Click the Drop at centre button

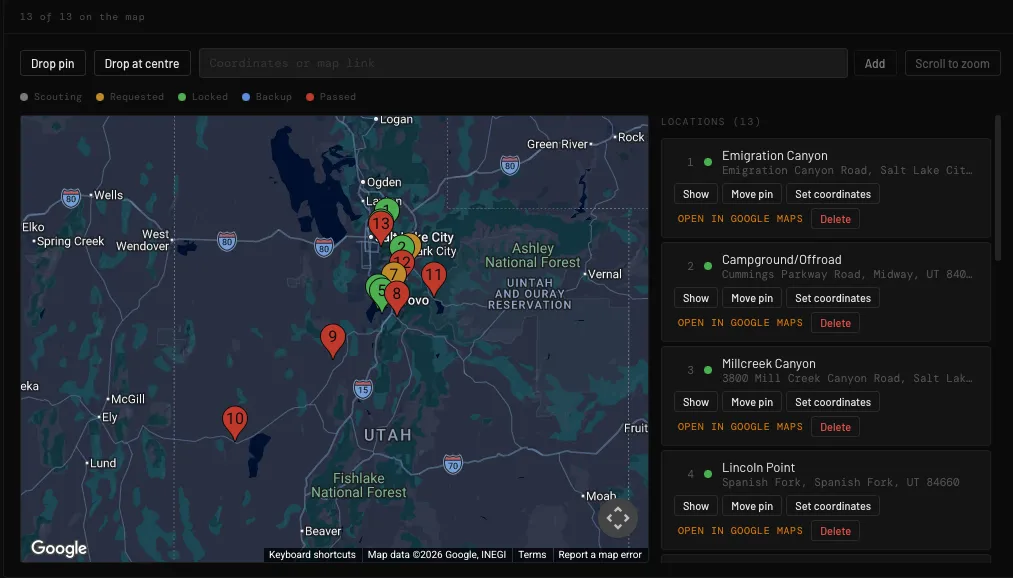(x=142, y=63)
